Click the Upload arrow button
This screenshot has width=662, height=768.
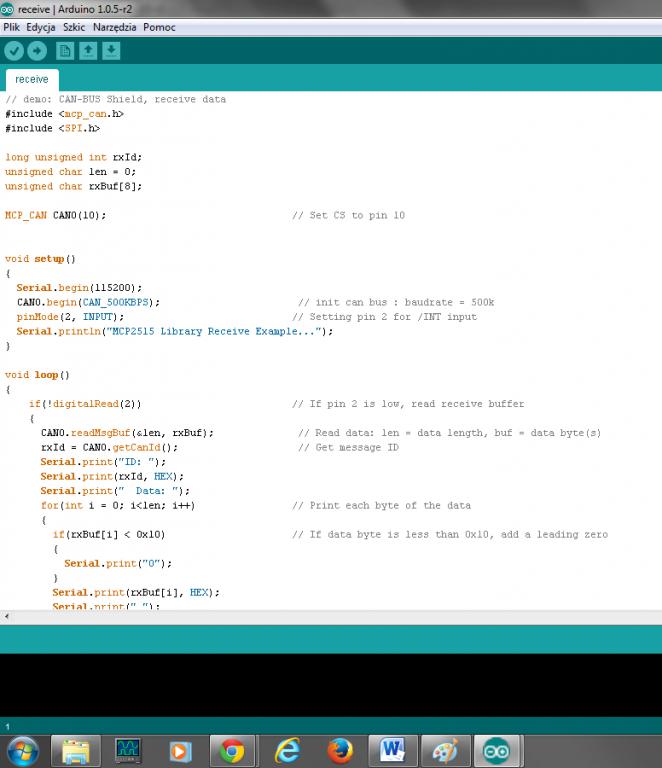[37, 50]
